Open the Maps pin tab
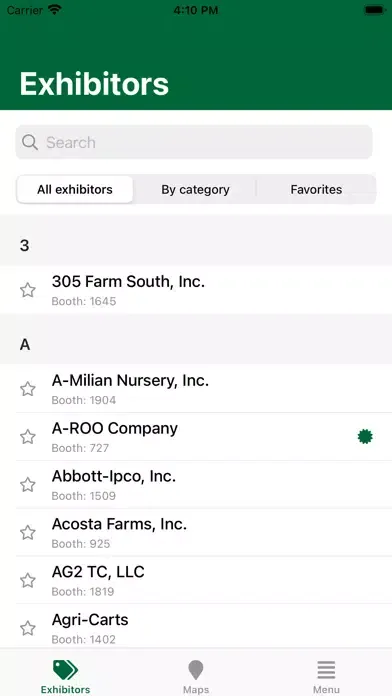The width and height of the screenshot is (392, 696). click(196, 676)
